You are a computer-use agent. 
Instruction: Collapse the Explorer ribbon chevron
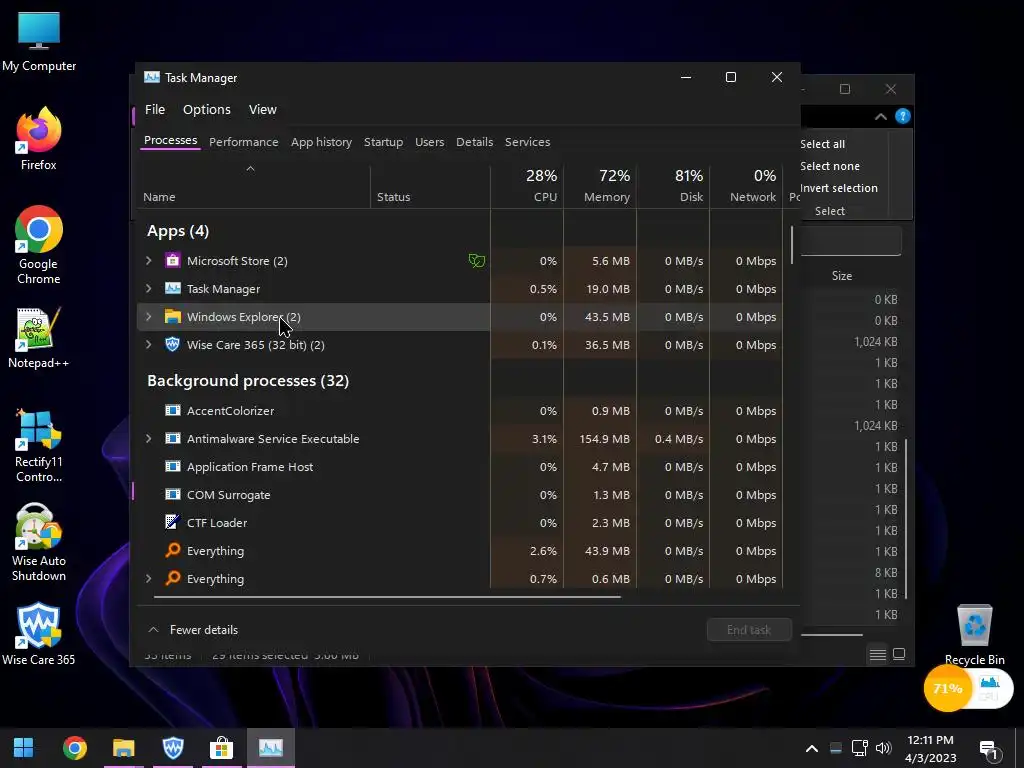click(x=880, y=116)
